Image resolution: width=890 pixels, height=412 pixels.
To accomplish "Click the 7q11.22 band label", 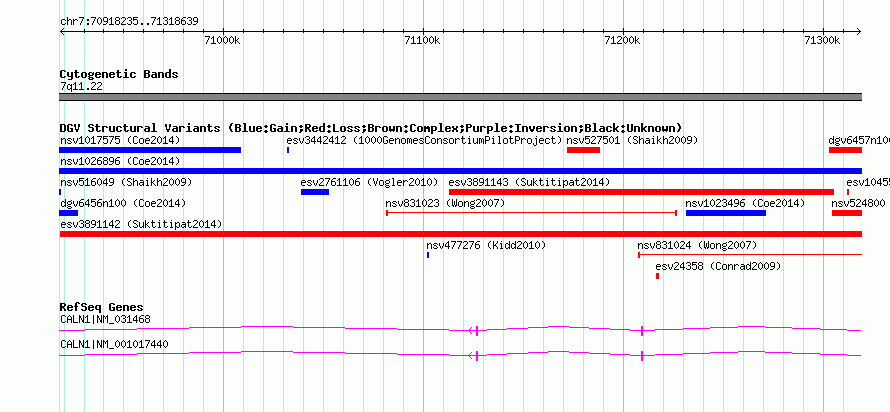I will (x=81, y=87).
